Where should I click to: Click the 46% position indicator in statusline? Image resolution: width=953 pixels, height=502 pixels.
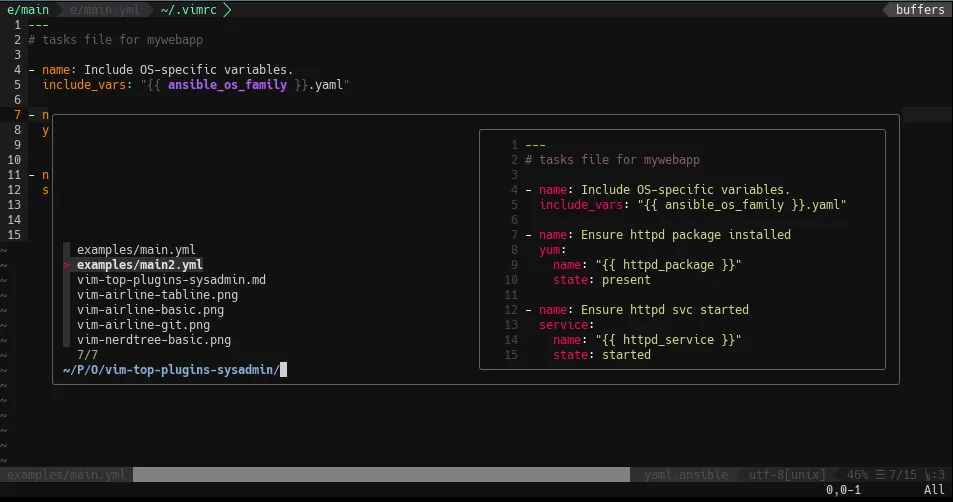click(x=857, y=474)
